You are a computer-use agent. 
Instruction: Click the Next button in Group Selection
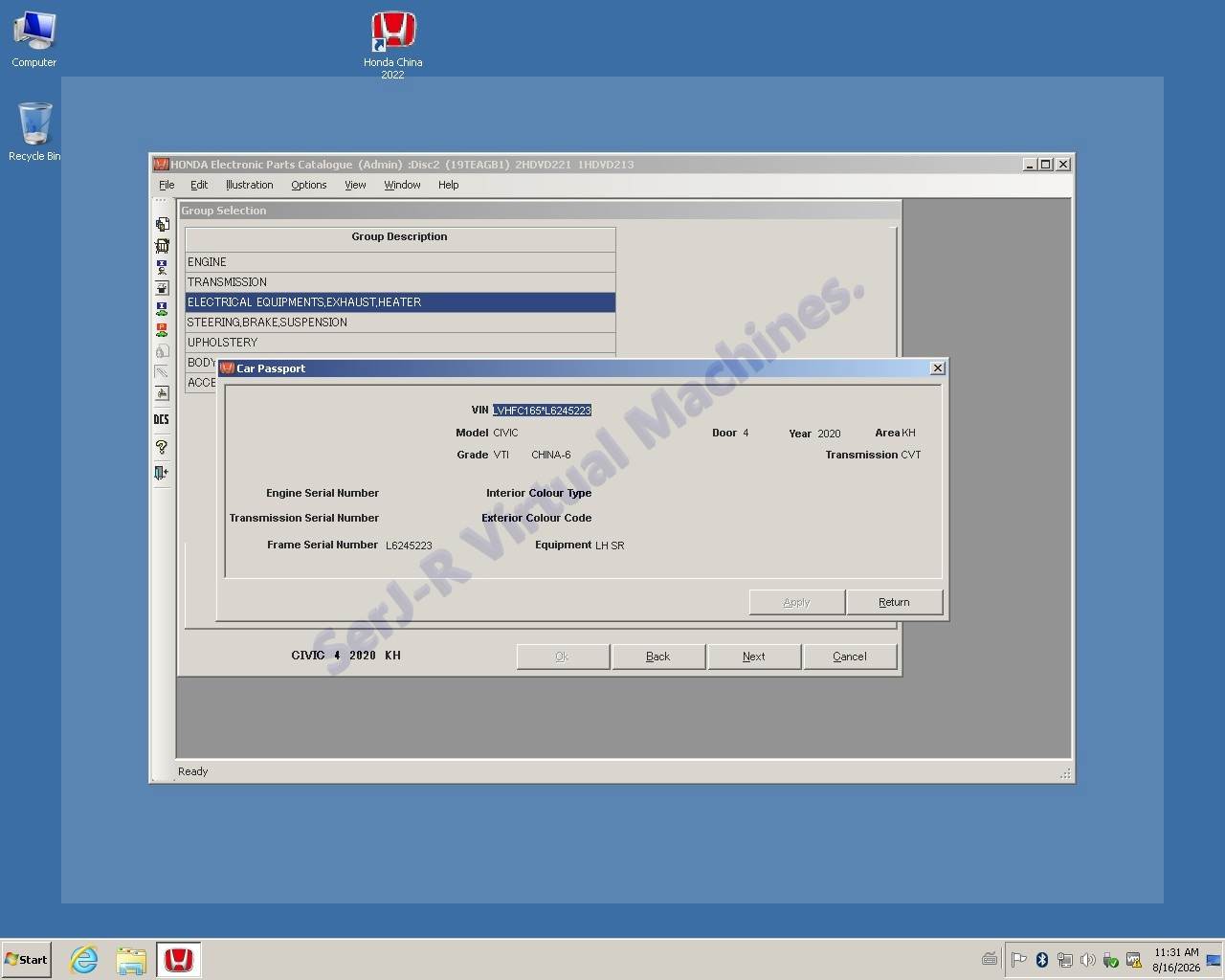point(754,657)
